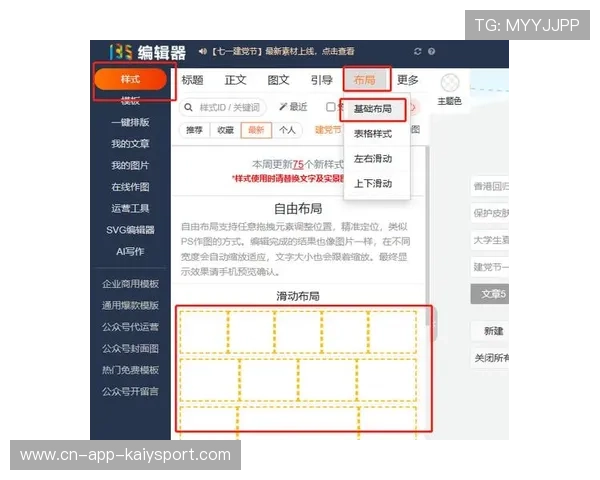Toggle the checkbox beside 最近
600x480 pixels.
(x=330, y=107)
